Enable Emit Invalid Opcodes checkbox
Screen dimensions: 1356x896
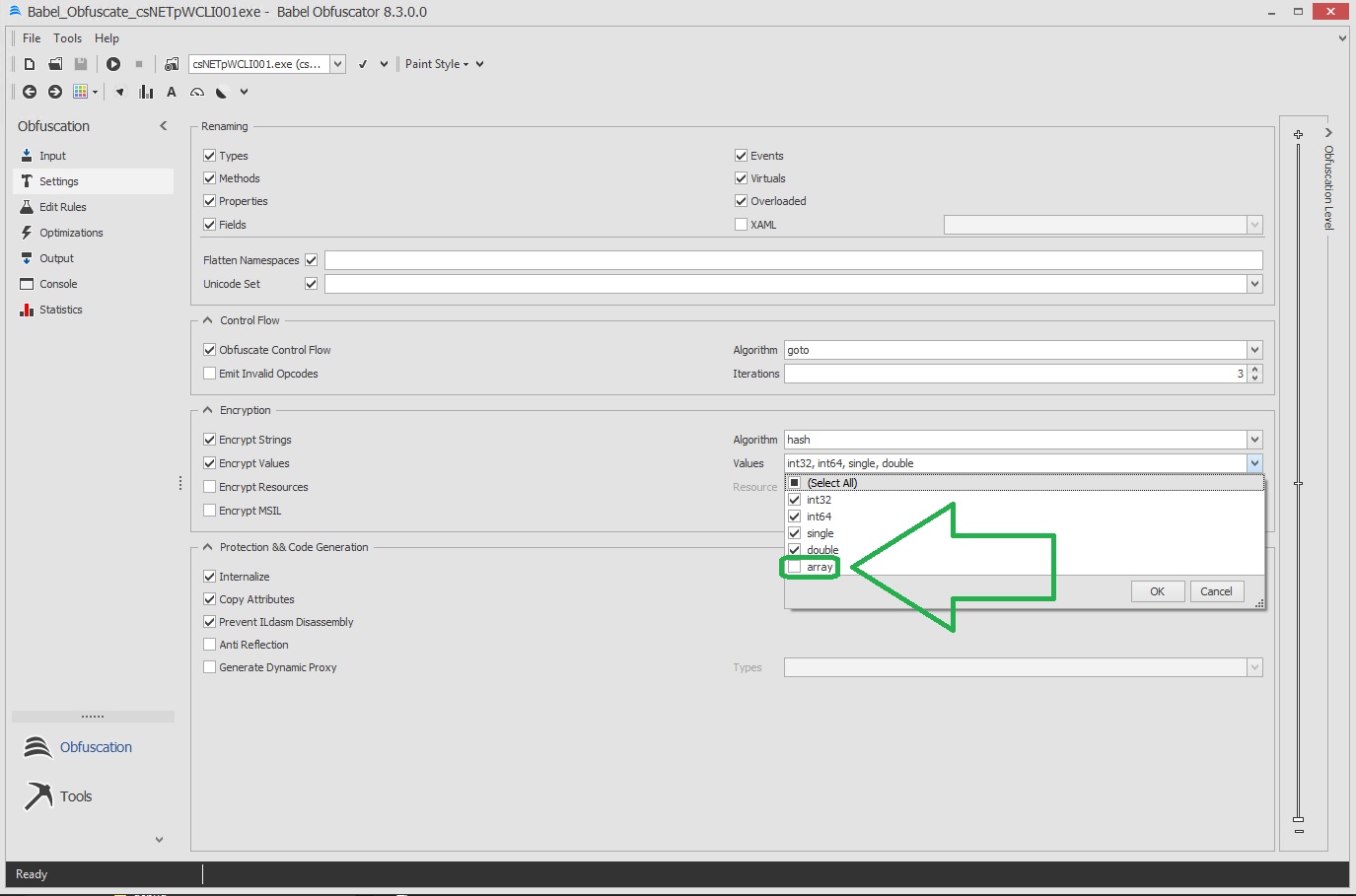coord(210,374)
